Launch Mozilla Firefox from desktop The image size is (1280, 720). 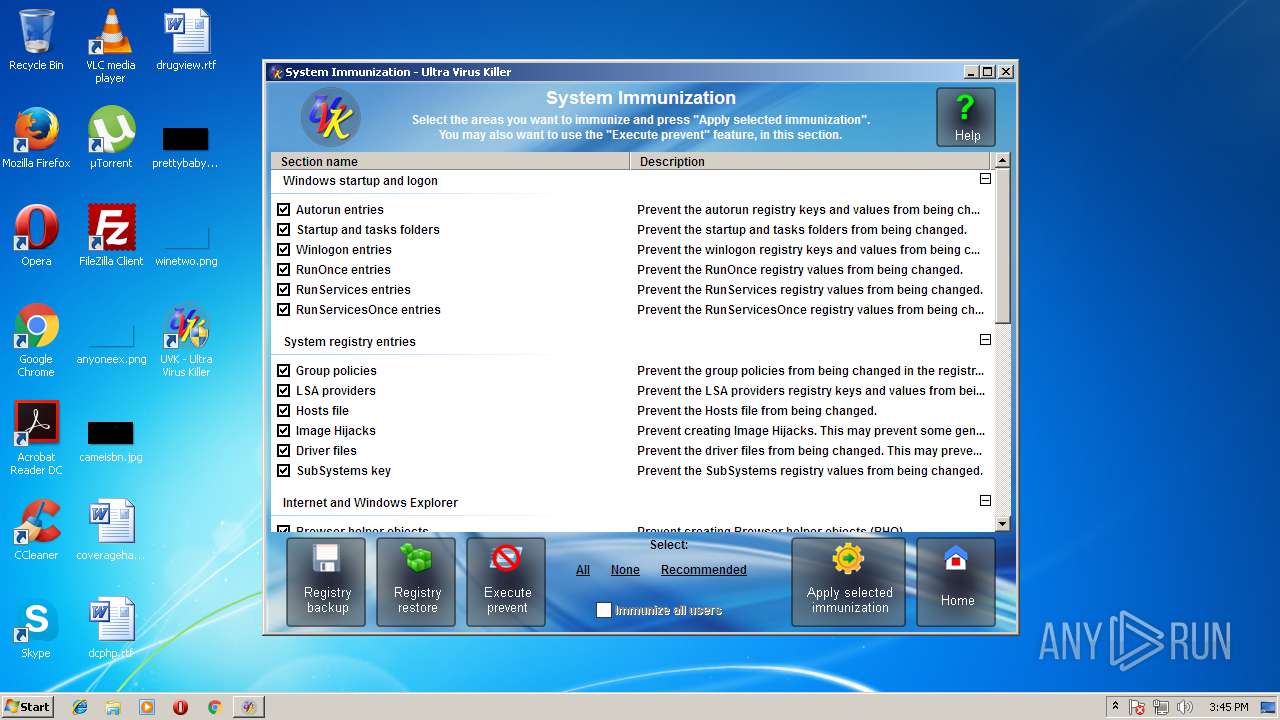pyautogui.click(x=36, y=138)
